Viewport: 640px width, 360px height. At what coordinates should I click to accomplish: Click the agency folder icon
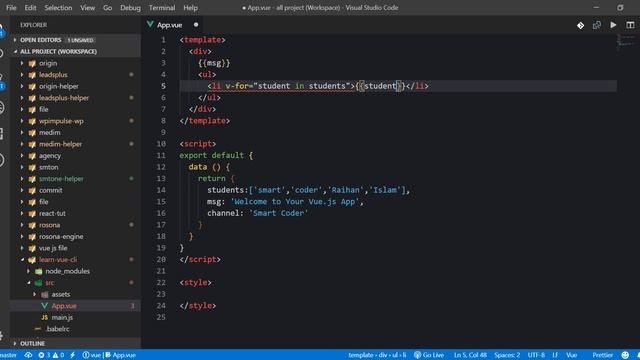[x=32, y=156]
